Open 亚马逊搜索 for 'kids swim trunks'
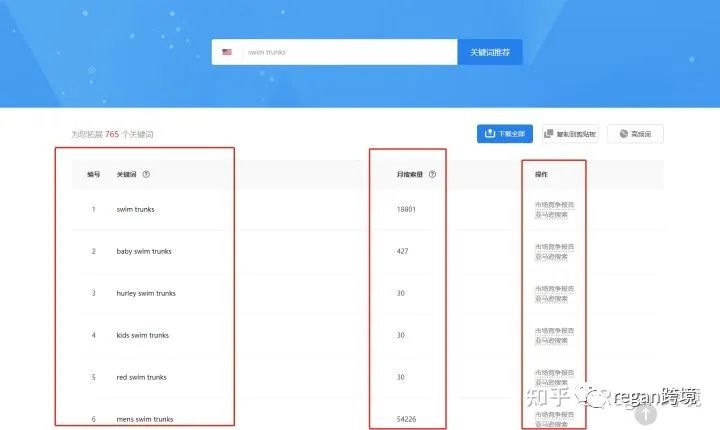The width and height of the screenshot is (720, 430). pyautogui.click(x=551, y=341)
